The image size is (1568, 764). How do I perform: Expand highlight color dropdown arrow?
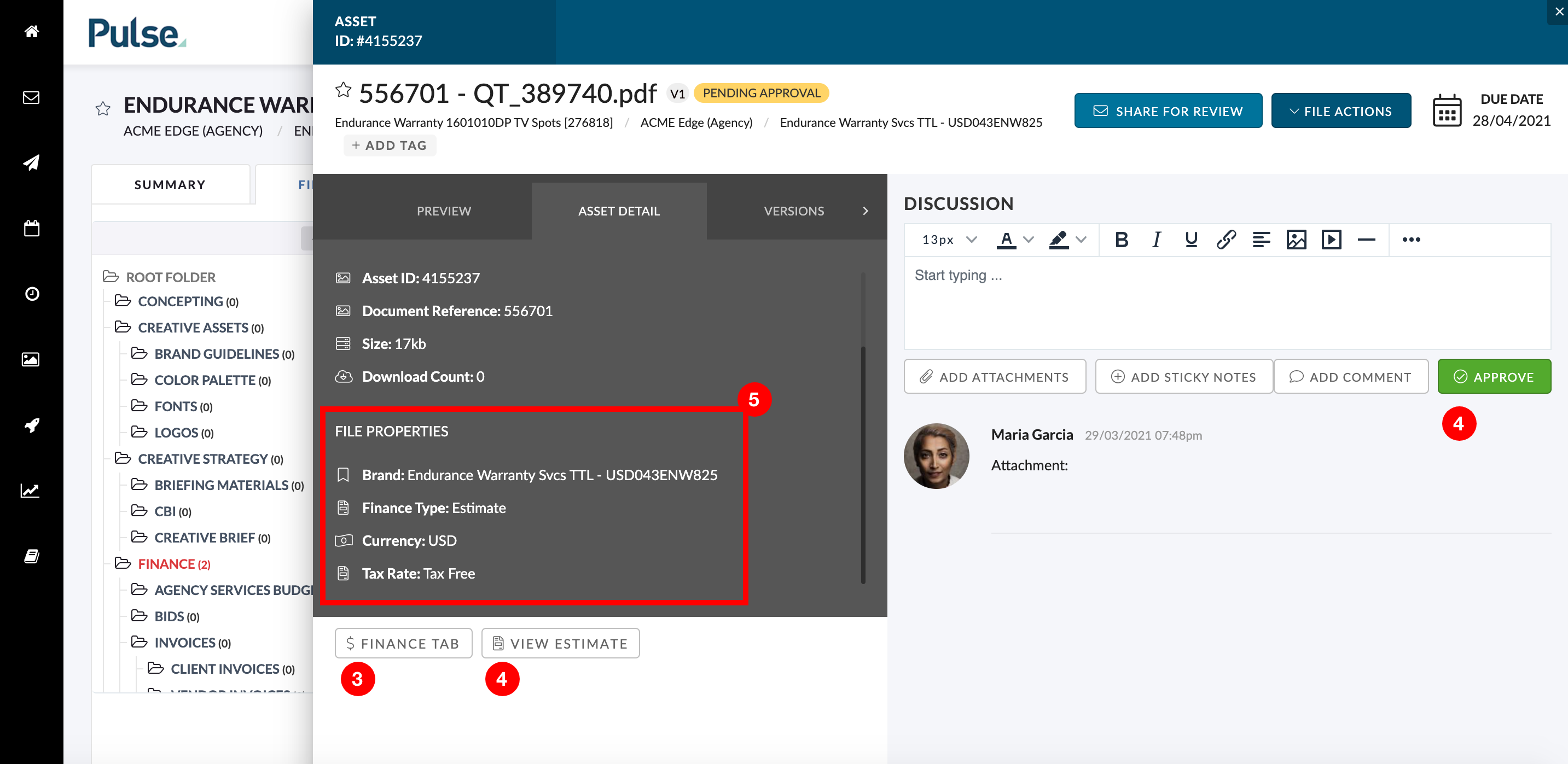click(1081, 240)
